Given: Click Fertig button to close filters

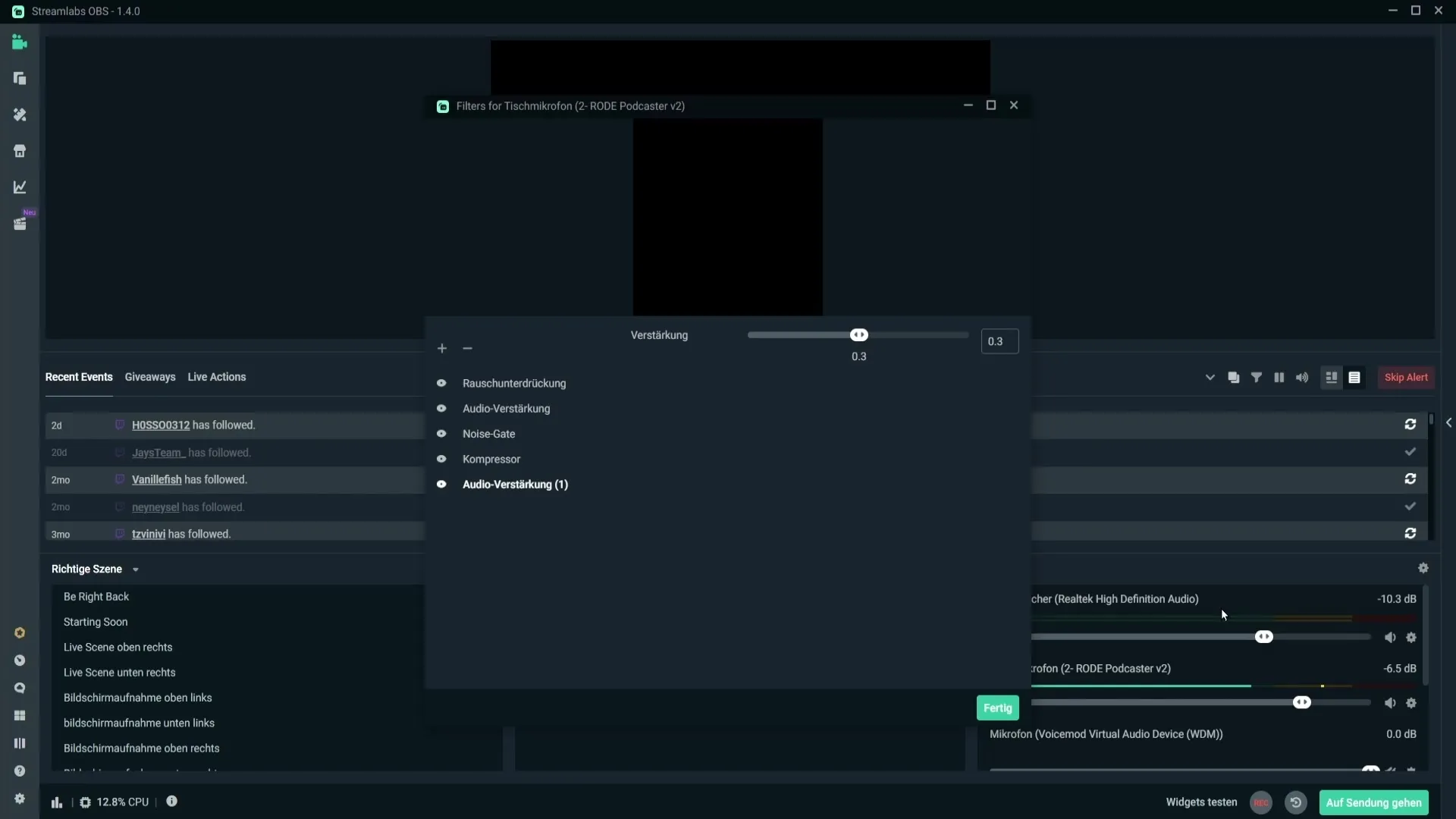Looking at the screenshot, I should (x=997, y=707).
